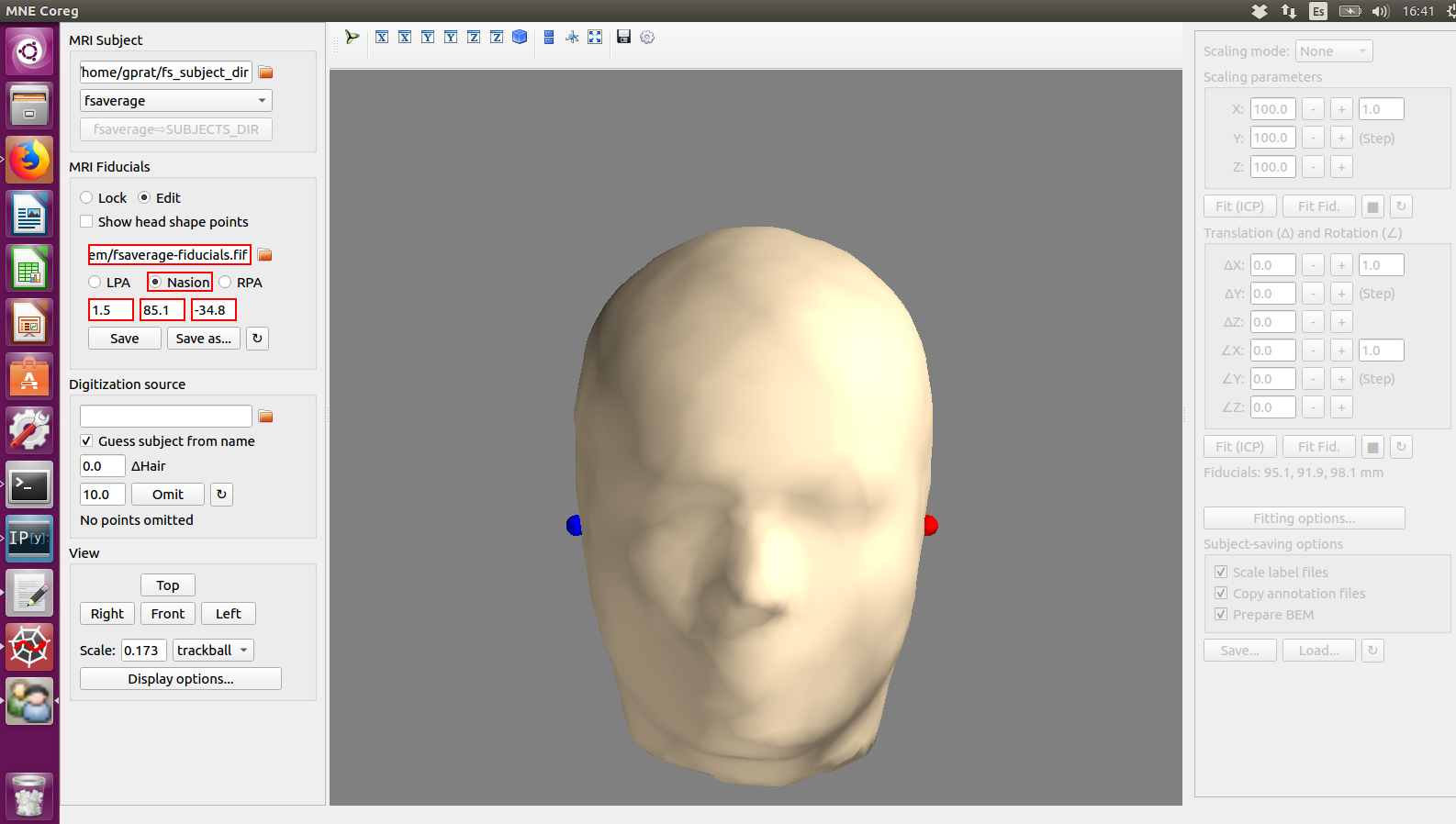Select the Edit radio button
This screenshot has width=1456, height=824.
click(144, 197)
